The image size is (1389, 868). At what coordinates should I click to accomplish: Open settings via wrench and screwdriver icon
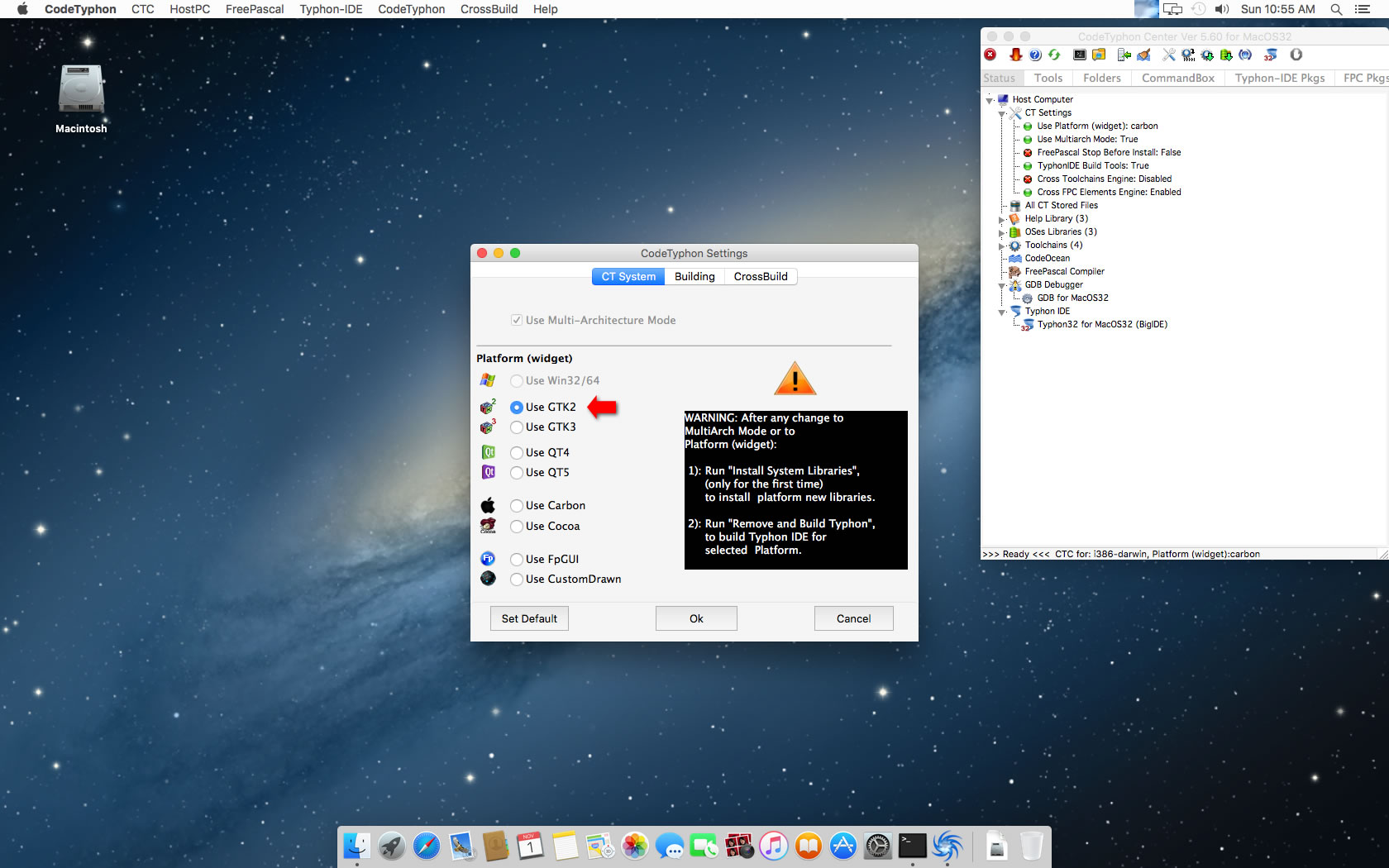tap(1168, 55)
